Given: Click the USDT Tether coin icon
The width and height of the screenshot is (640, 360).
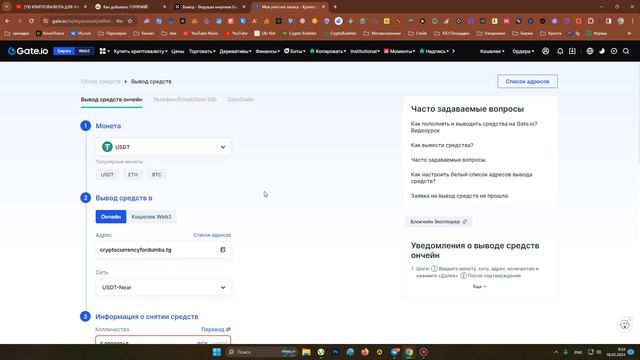Looking at the screenshot, I should click(x=107, y=147).
